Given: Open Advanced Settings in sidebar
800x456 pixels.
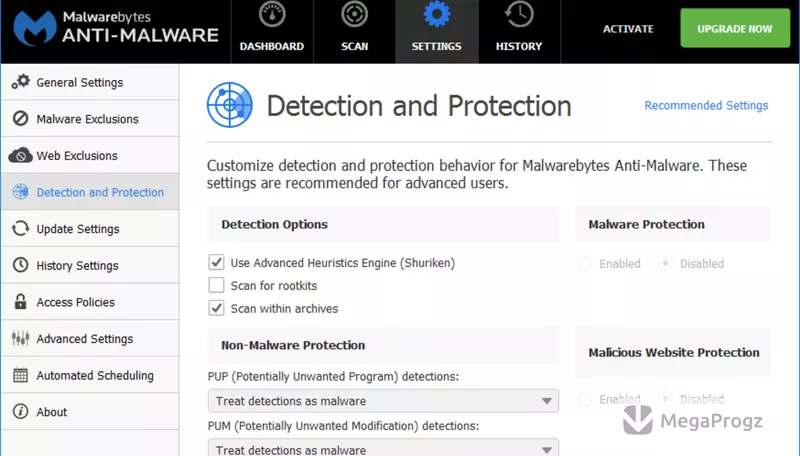Looking at the screenshot, I should 90,338.
